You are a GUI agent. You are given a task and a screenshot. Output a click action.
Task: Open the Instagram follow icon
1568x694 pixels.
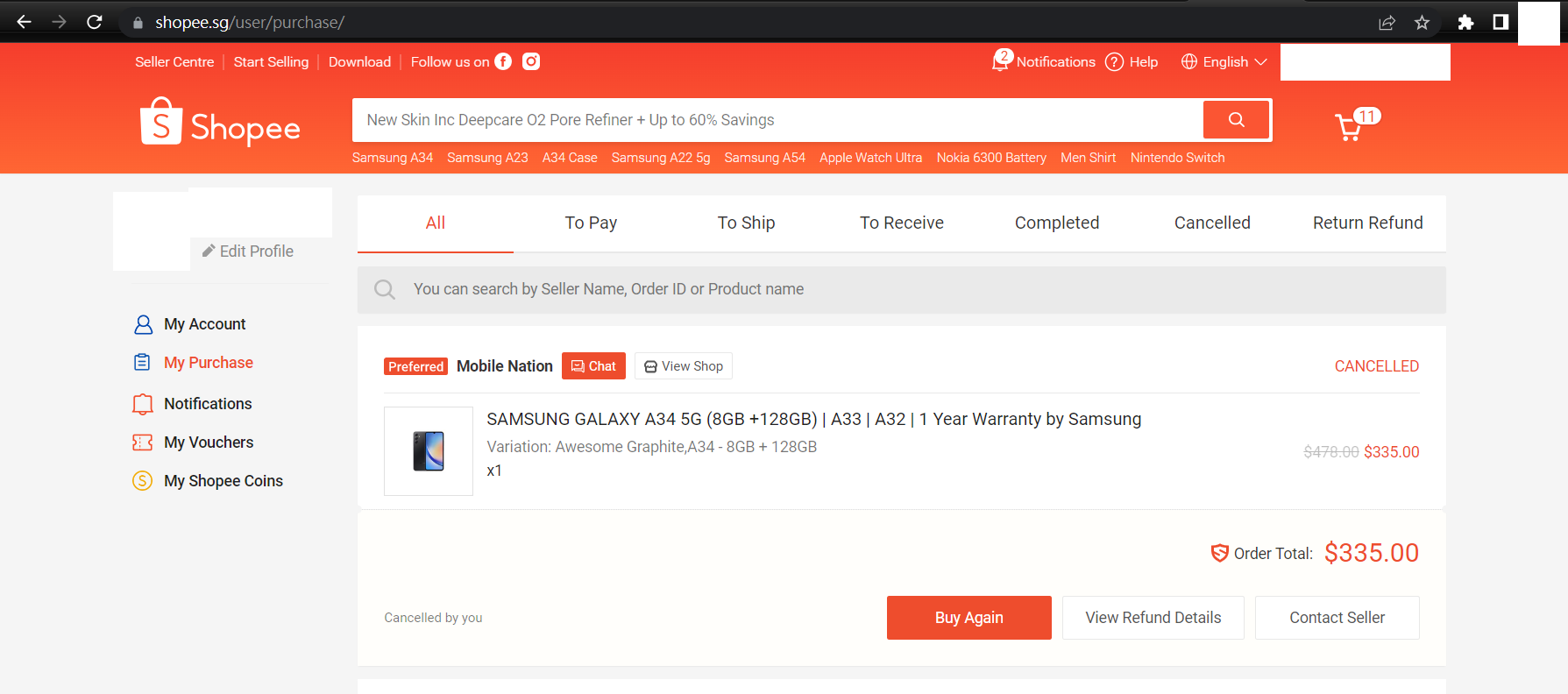(x=531, y=61)
